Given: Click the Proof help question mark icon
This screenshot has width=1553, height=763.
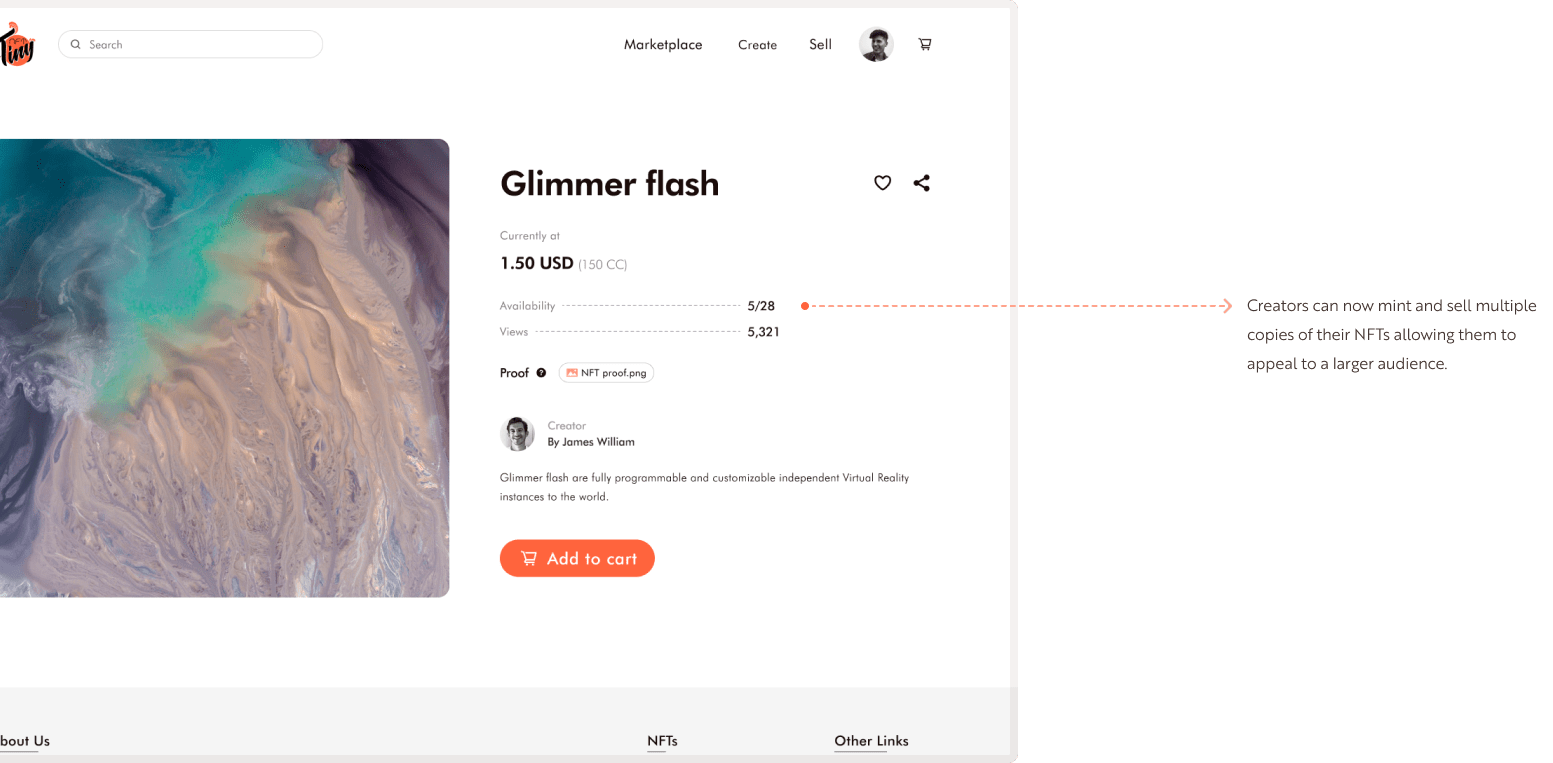Looking at the screenshot, I should pos(541,373).
